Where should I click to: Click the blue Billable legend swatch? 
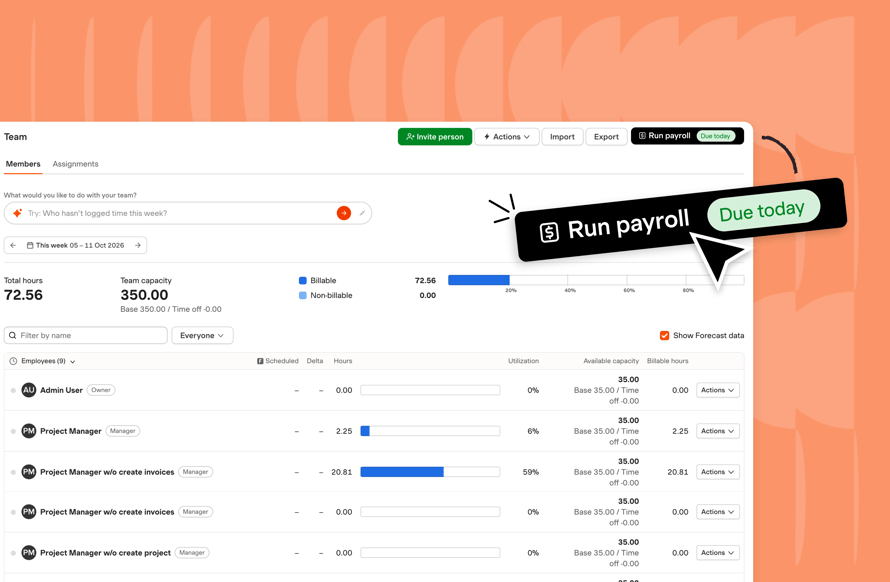click(x=303, y=280)
